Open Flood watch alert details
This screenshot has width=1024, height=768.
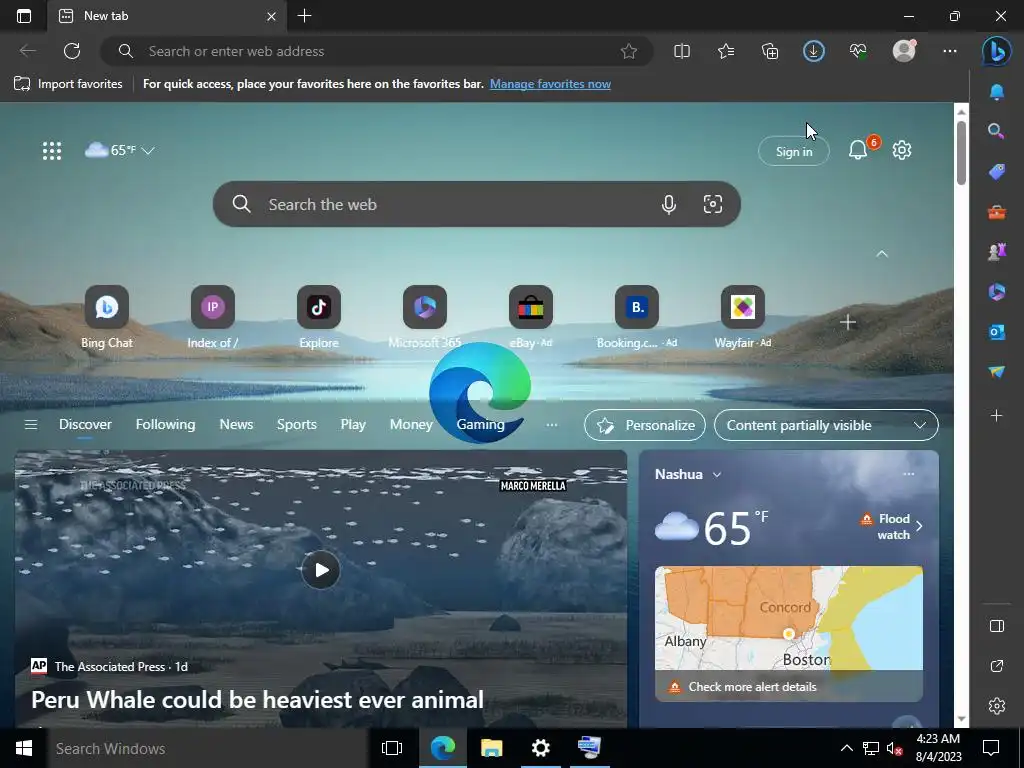coord(891,526)
